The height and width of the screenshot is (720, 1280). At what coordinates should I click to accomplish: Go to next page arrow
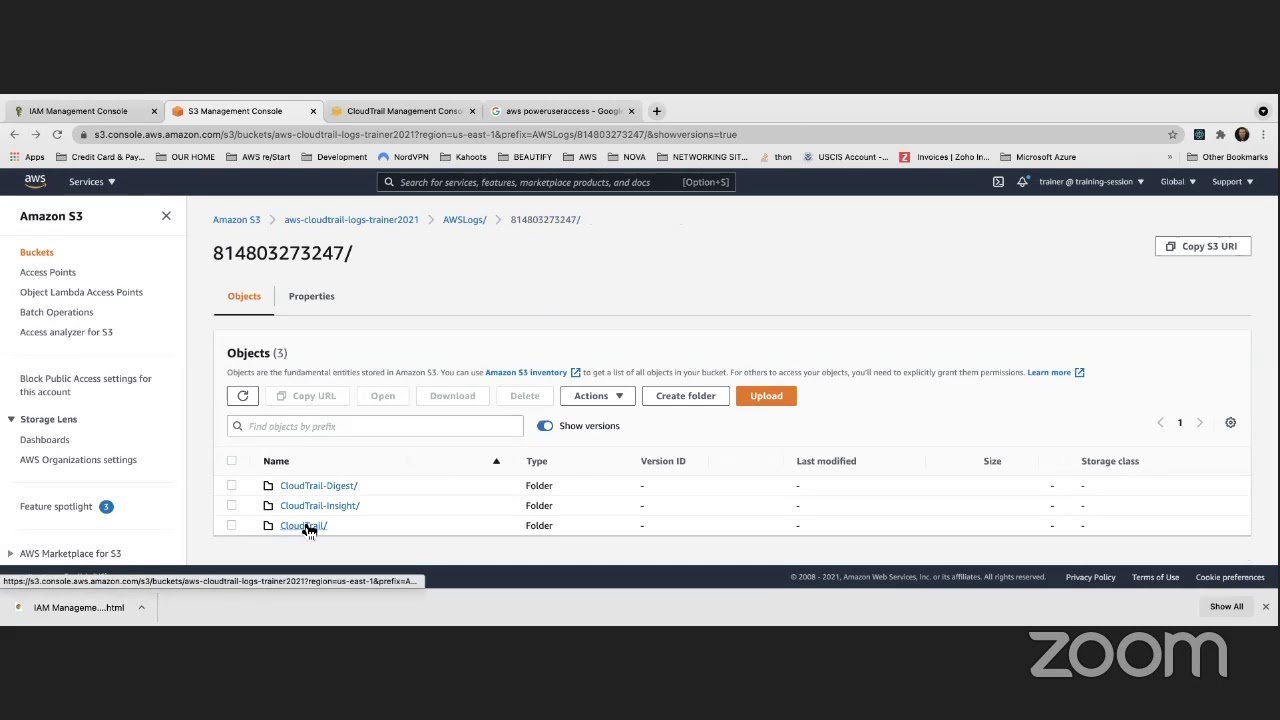point(1200,423)
